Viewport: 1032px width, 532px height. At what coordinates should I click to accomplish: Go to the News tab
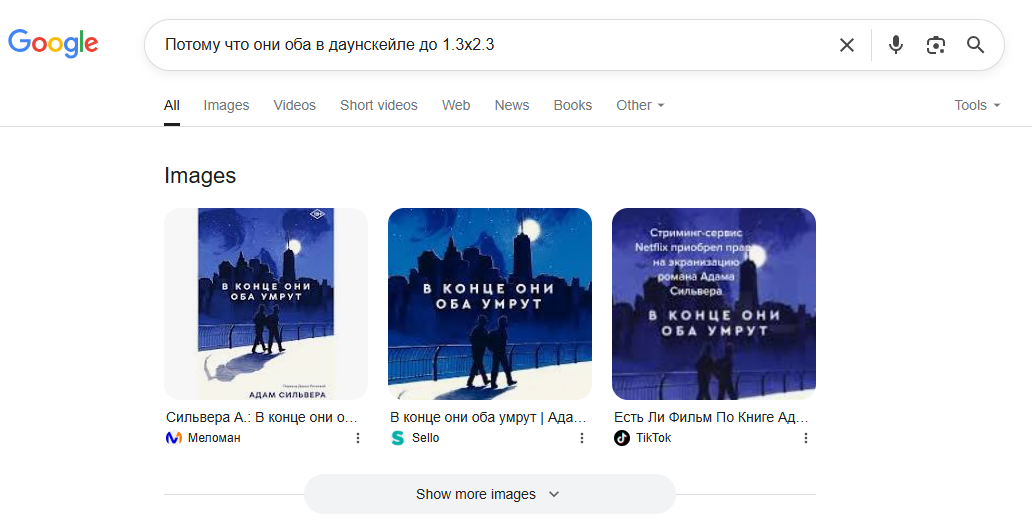click(511, 105)
